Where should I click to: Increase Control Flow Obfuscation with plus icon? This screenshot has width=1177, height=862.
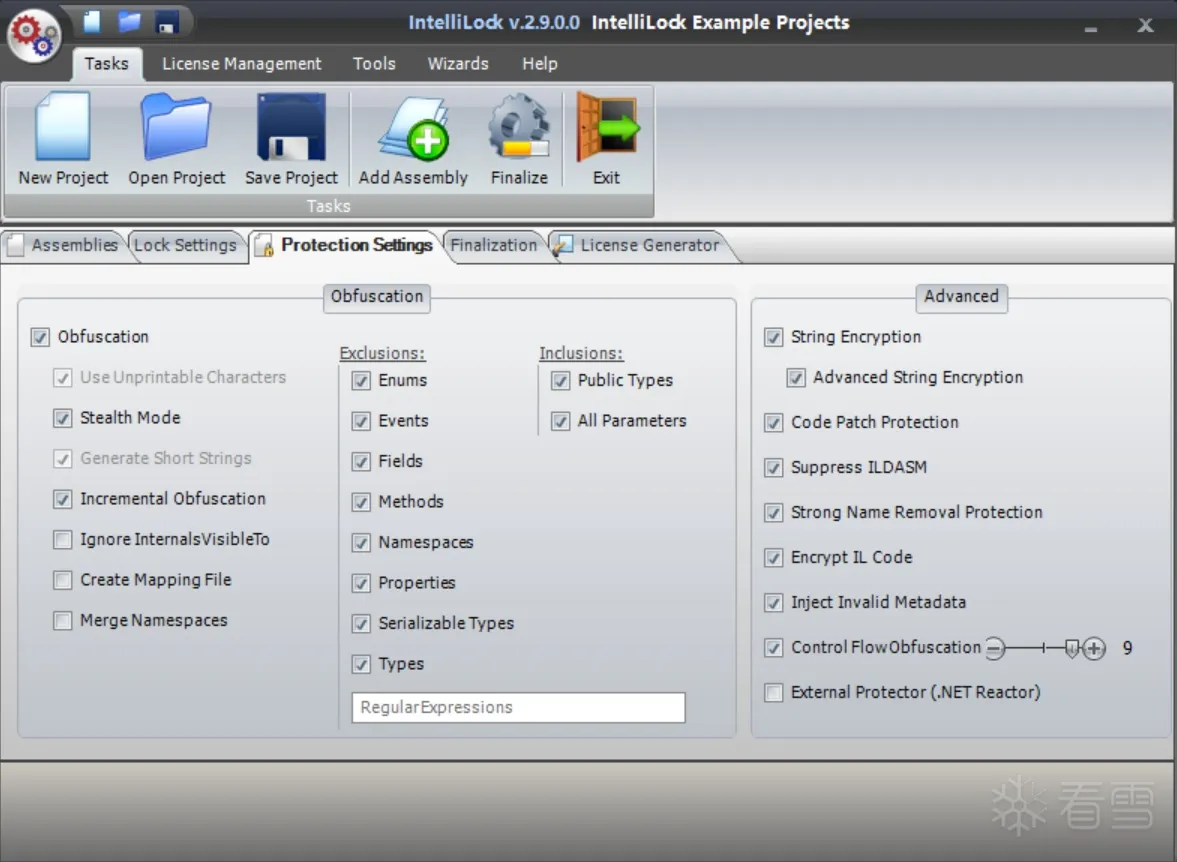pos(1094,648)
